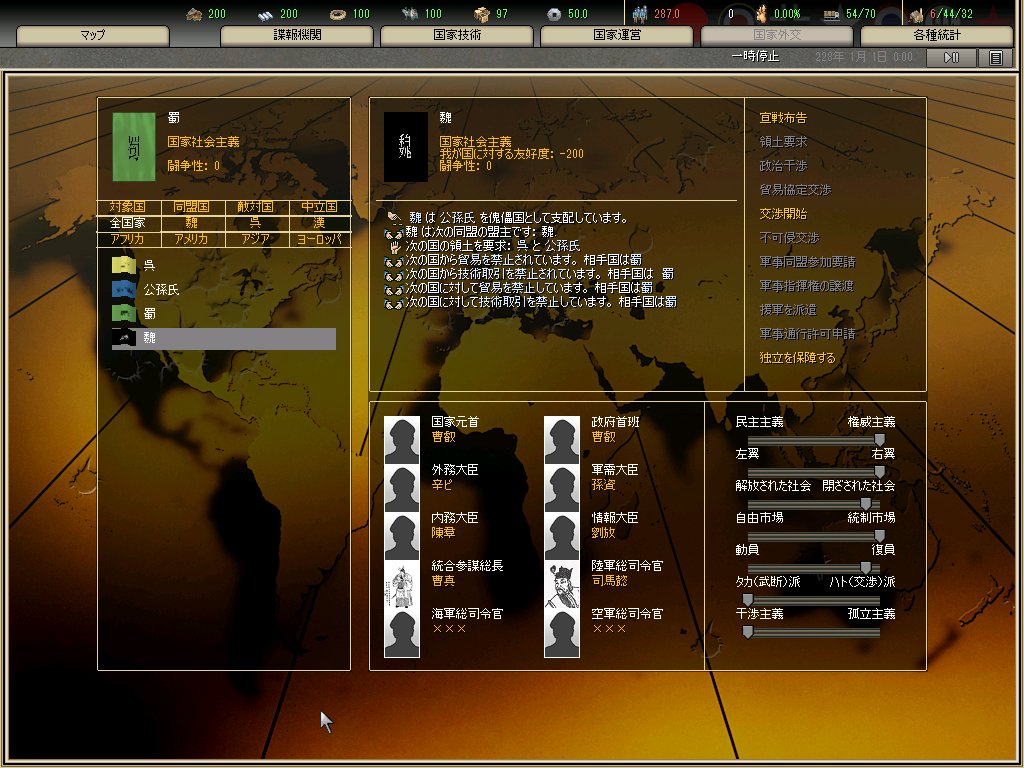Click the large black 魏 flag
This screenshot has height=768, width=1024.
point(406,146)
